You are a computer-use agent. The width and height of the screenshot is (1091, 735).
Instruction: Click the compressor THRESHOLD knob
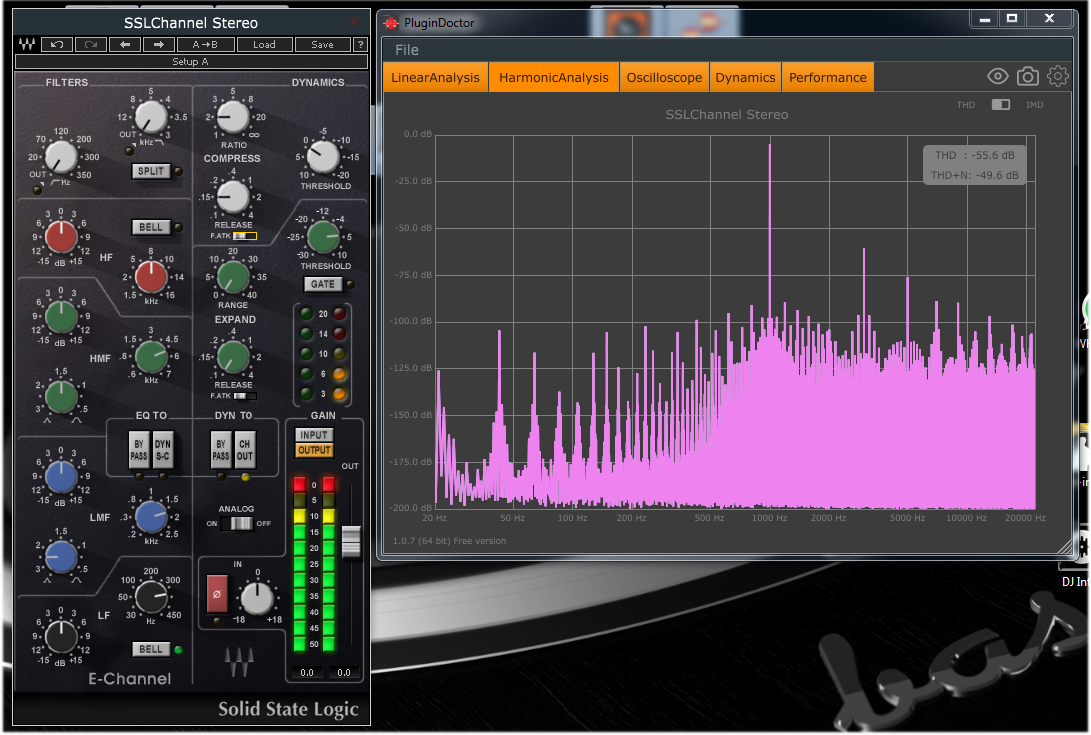(323, 157)
